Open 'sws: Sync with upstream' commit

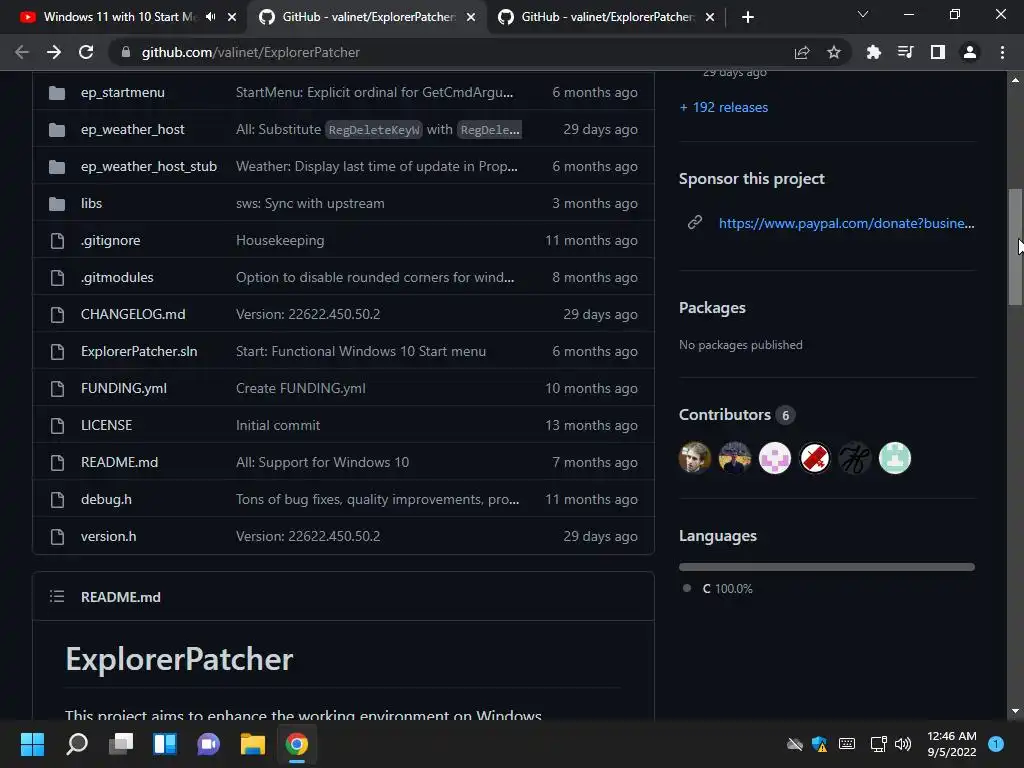click(x=310, y=204)
